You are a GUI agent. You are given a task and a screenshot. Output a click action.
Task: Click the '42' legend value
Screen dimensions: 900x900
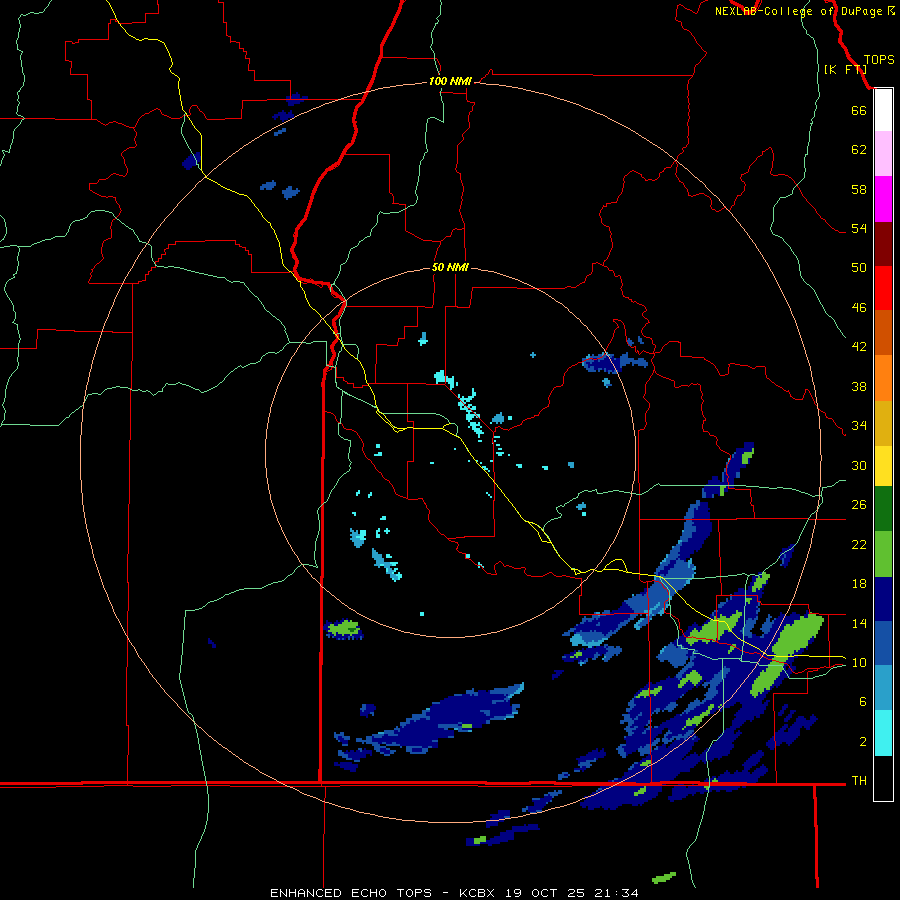[x=859, y=347]
